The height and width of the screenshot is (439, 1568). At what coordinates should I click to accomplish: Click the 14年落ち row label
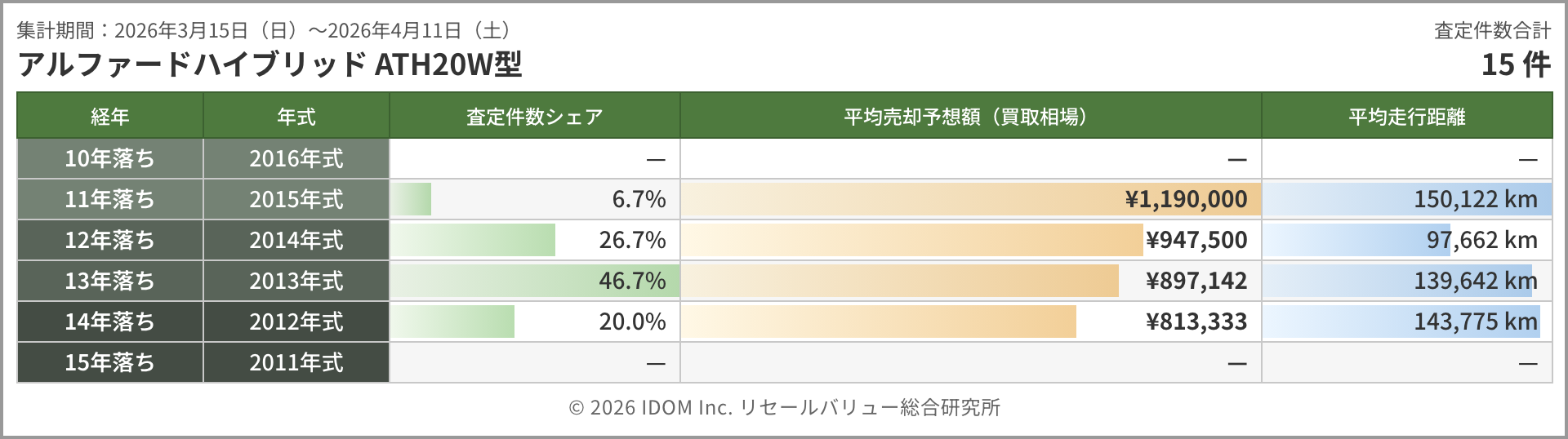pyautogui.click(x=110, y=321)
